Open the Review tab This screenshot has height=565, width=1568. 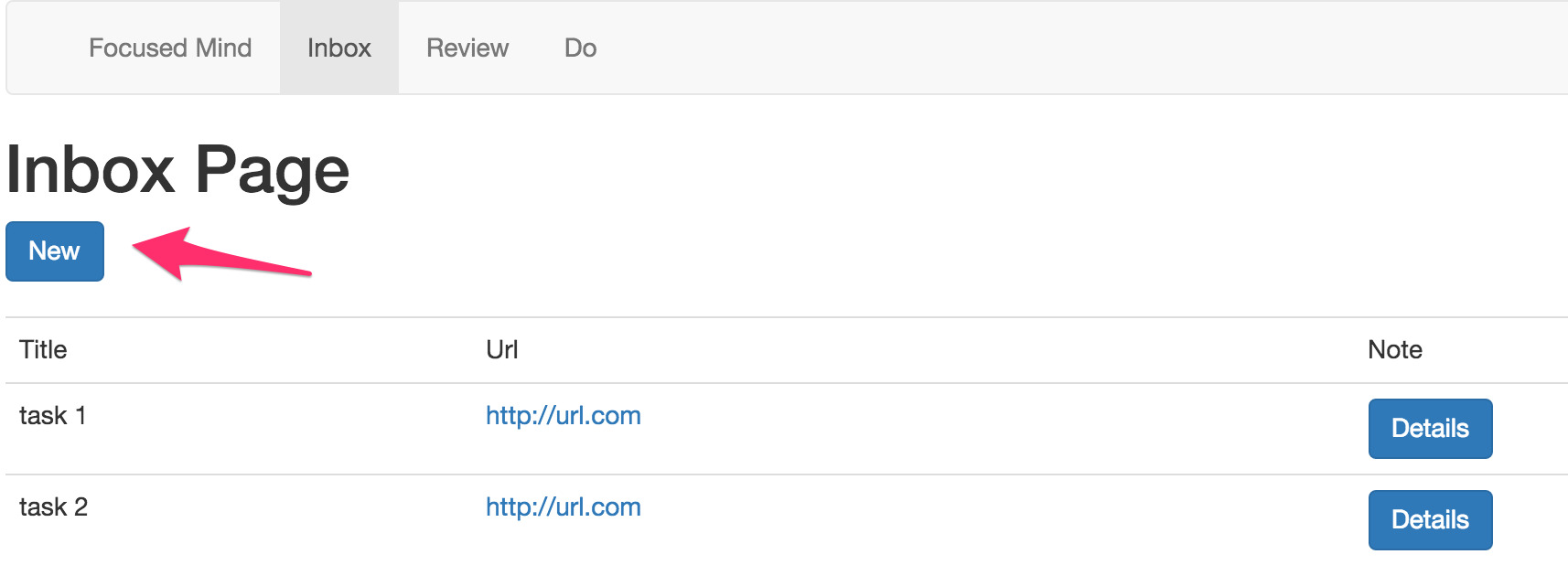(467, 48)
